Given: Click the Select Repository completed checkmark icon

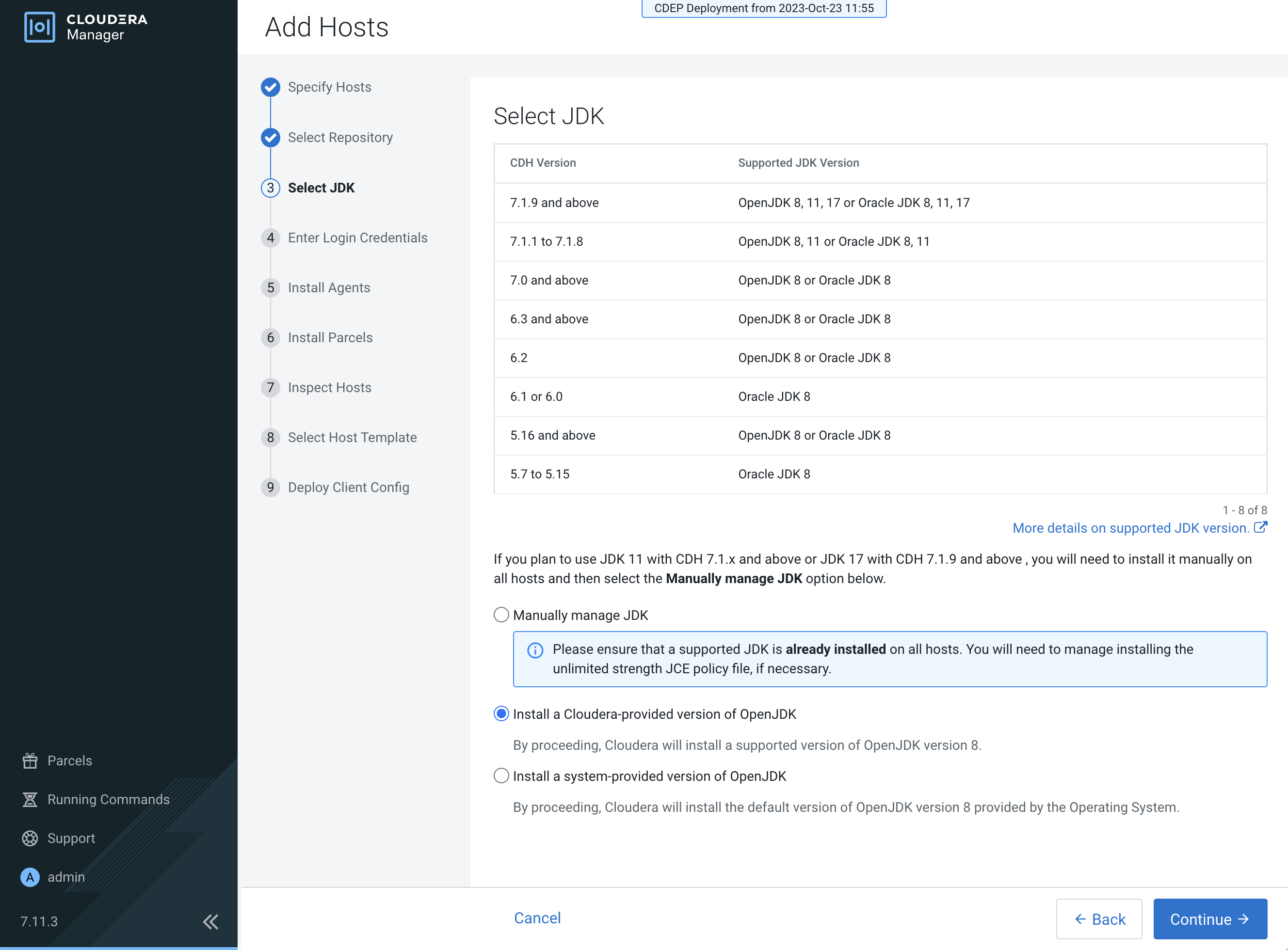Looking at the screenshot, I should (271, 138).
